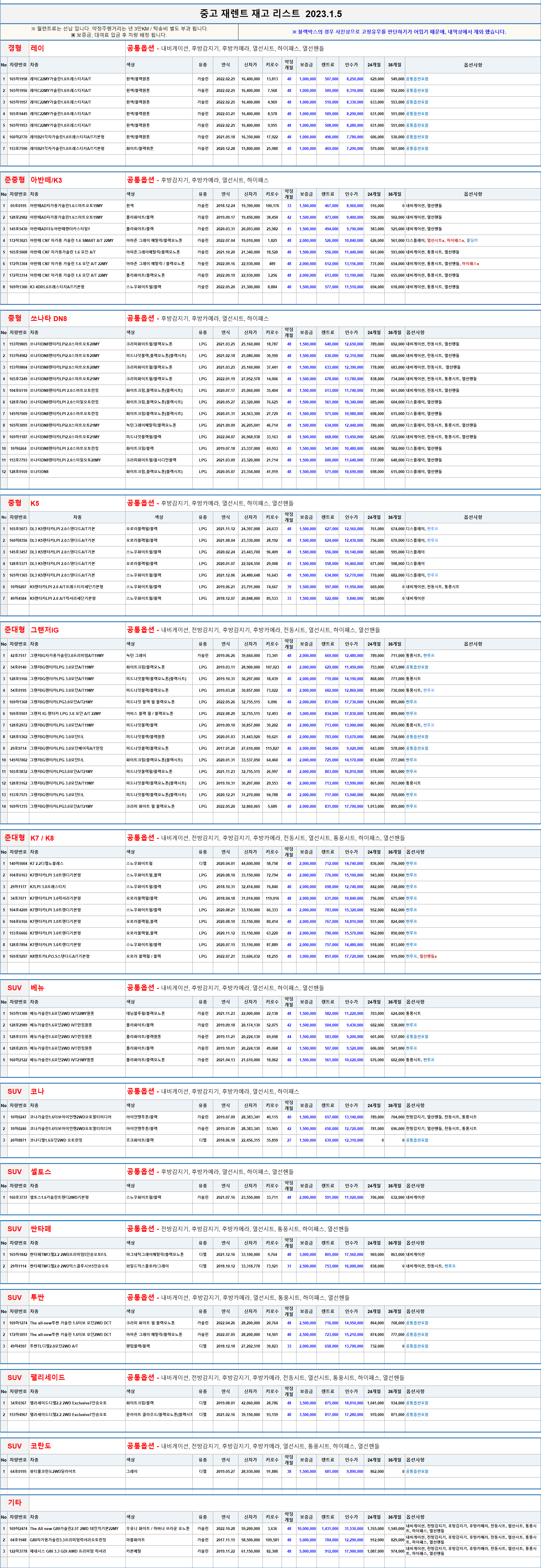Click plate number cell 122하3778
541x1568 pixels.
click(x=18, y=1551)
